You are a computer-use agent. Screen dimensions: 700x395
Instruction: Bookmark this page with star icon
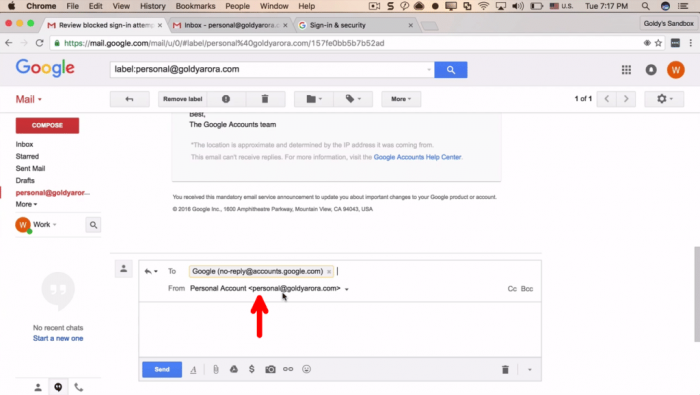pyautogui.click(x=658, y=43)
